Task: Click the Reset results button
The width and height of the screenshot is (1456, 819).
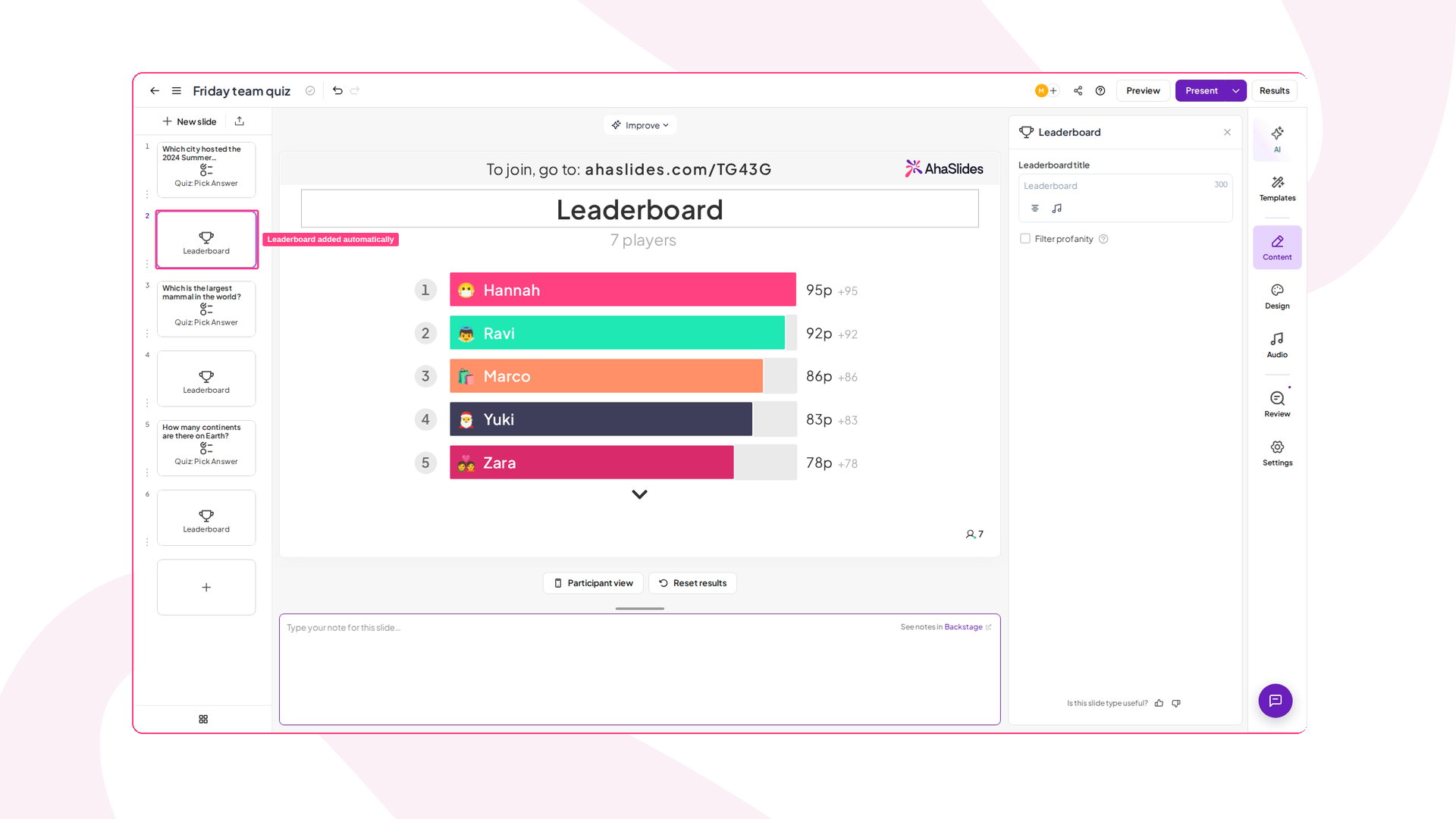Action: [692, 583]
